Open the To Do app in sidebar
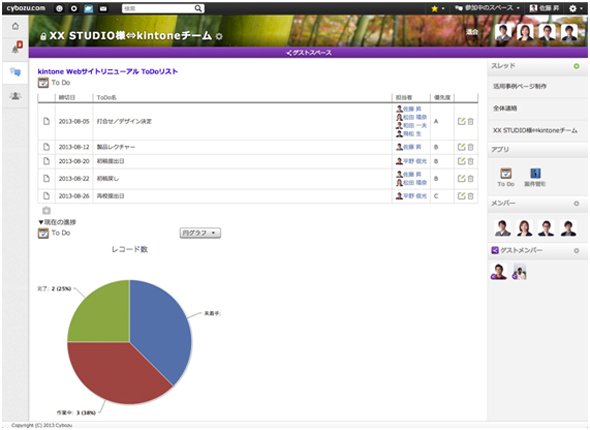The height and width of the screenshot is (430, 590). (x=506, y=177)
